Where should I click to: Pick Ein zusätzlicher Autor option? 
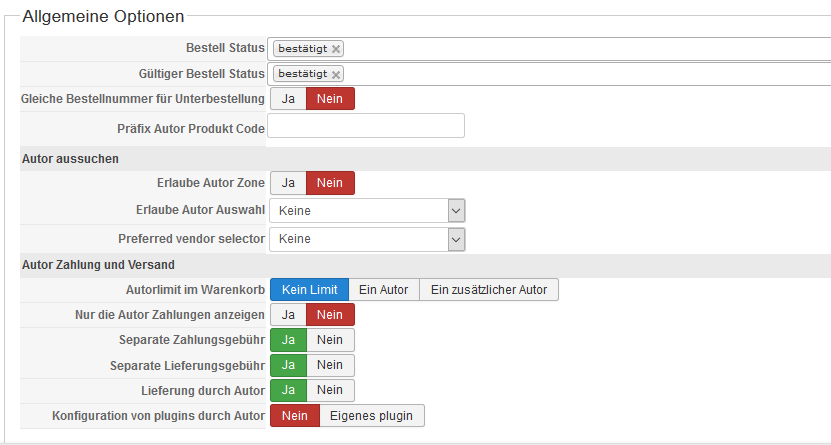click(489, 290)
